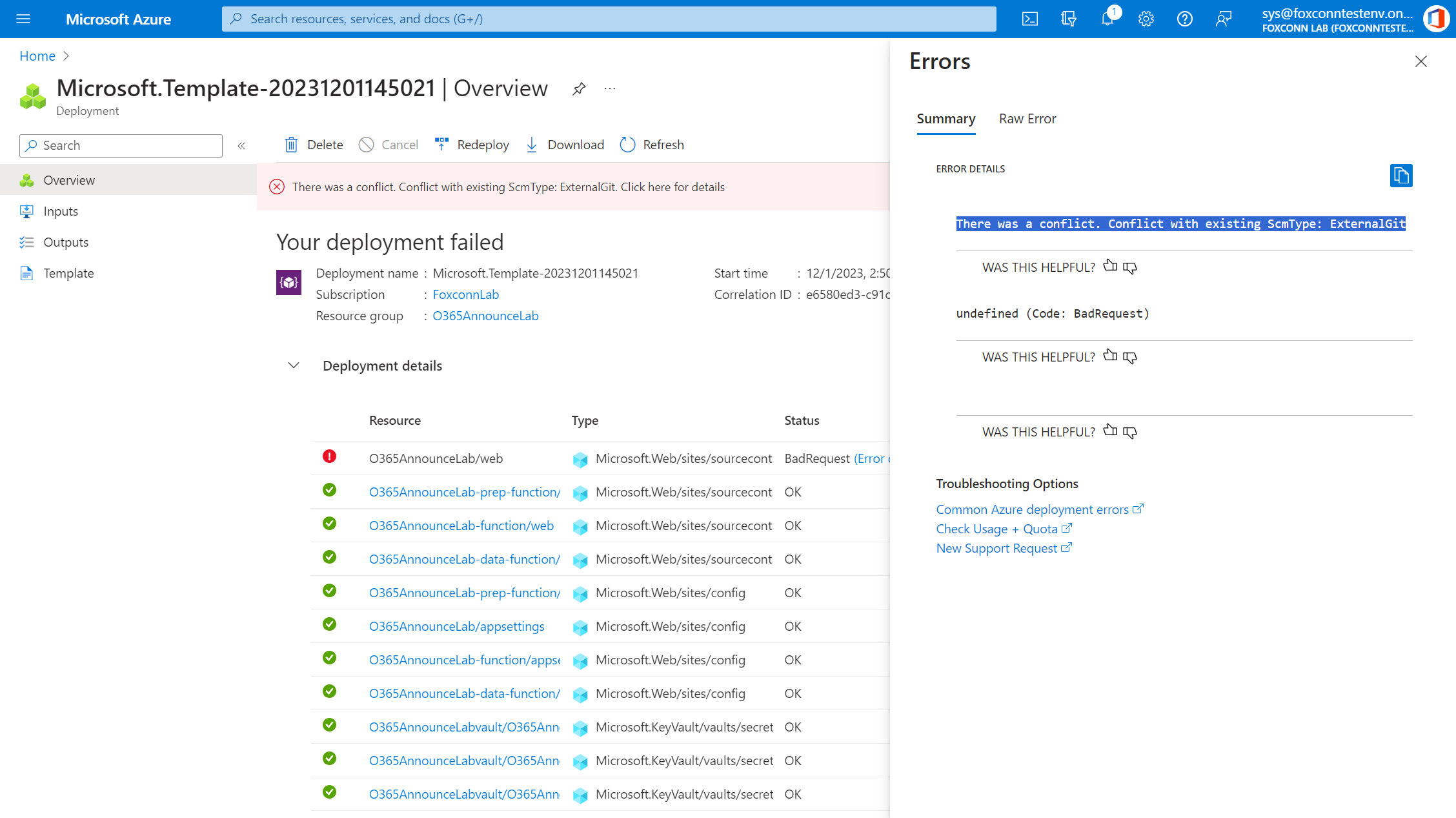
Task: Click the Delete deployment icon
Action: coord(292,145)
